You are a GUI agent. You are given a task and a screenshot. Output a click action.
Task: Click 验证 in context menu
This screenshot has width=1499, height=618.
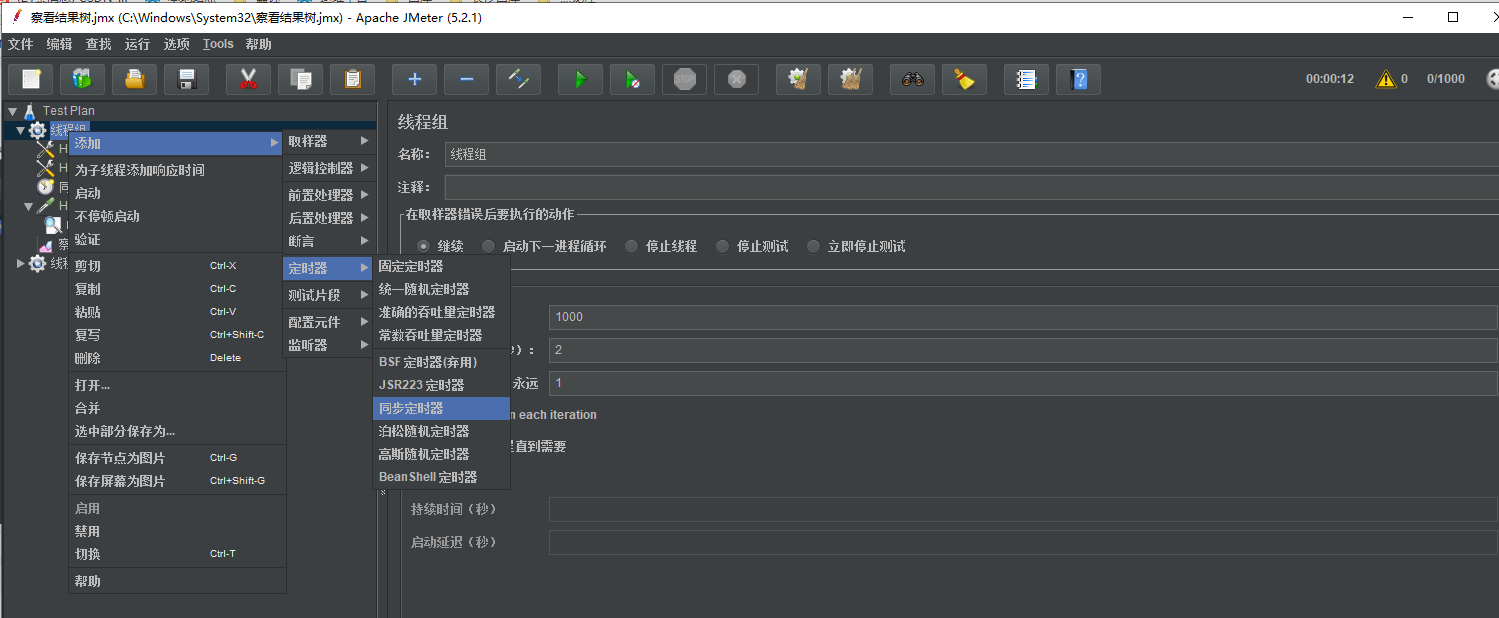coord(177,239)
